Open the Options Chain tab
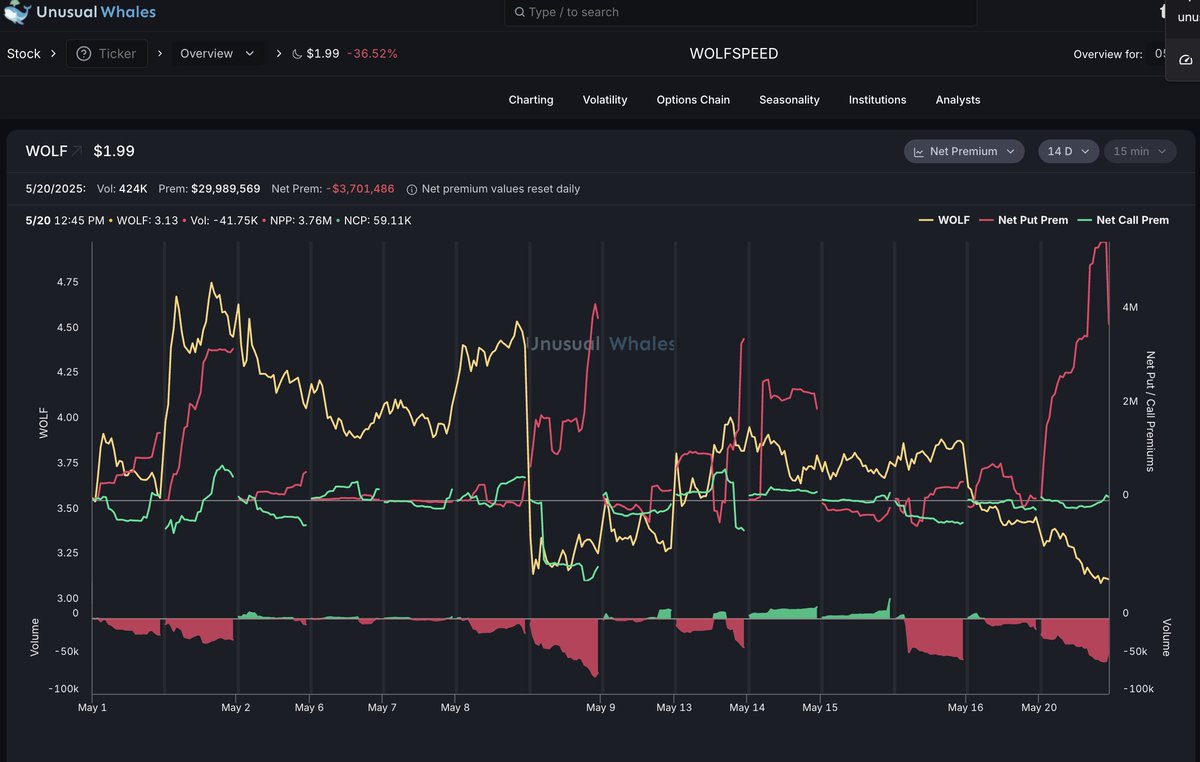This screenshot has width=1200, height=762. [693, 100]
